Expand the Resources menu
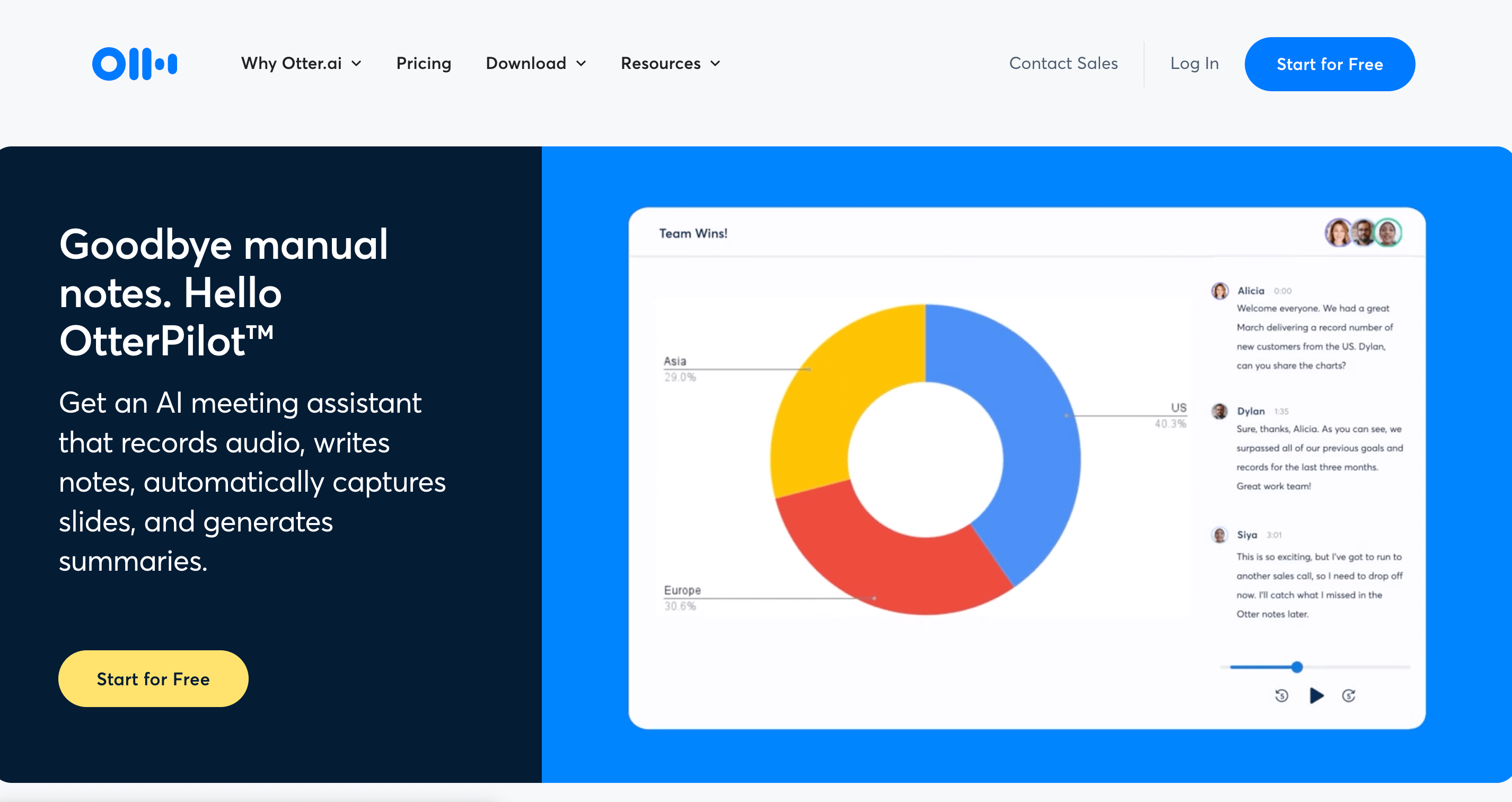Viewport: 1512px width, 802px height. click(x=670, y=64)
